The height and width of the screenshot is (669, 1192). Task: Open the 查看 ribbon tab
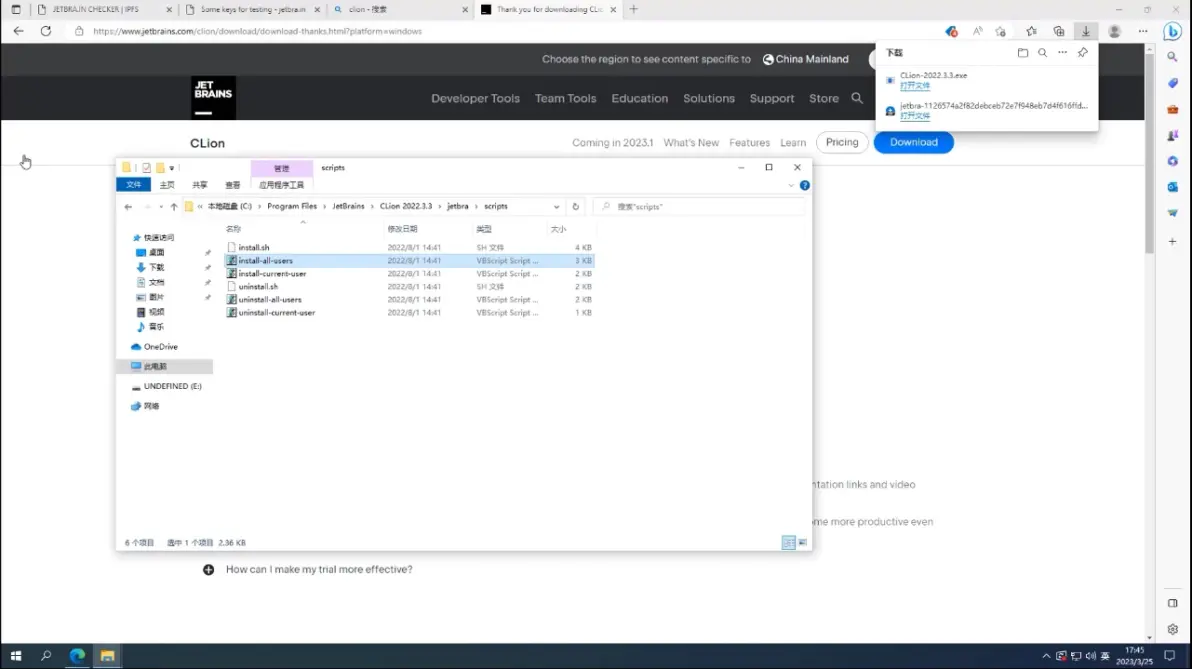pyautogui.click(x=232, y=185)
